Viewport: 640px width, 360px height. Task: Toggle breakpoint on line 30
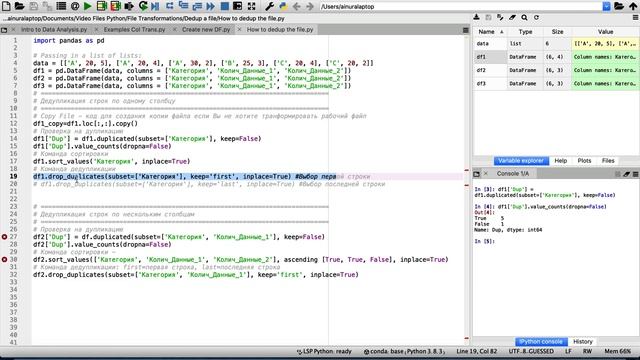click(4, 260)
